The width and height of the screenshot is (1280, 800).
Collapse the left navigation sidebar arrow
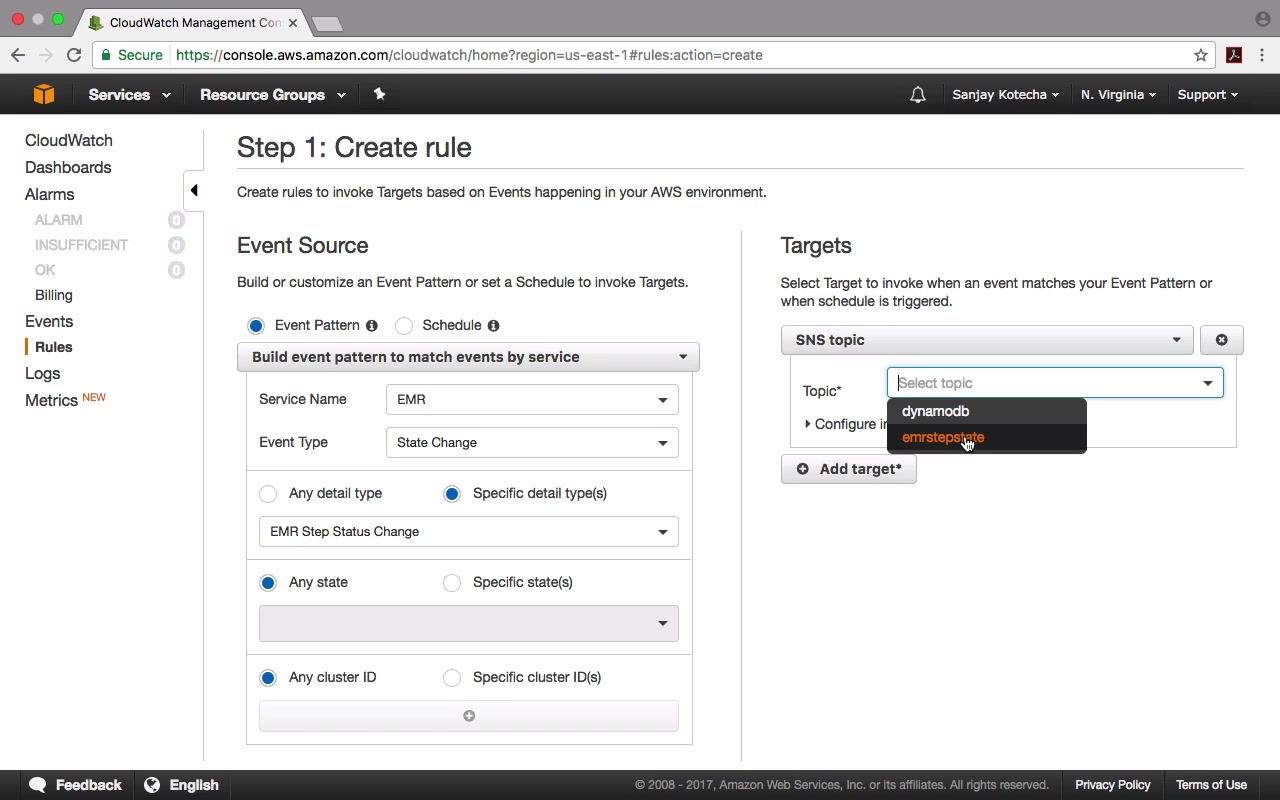(194, 190)
